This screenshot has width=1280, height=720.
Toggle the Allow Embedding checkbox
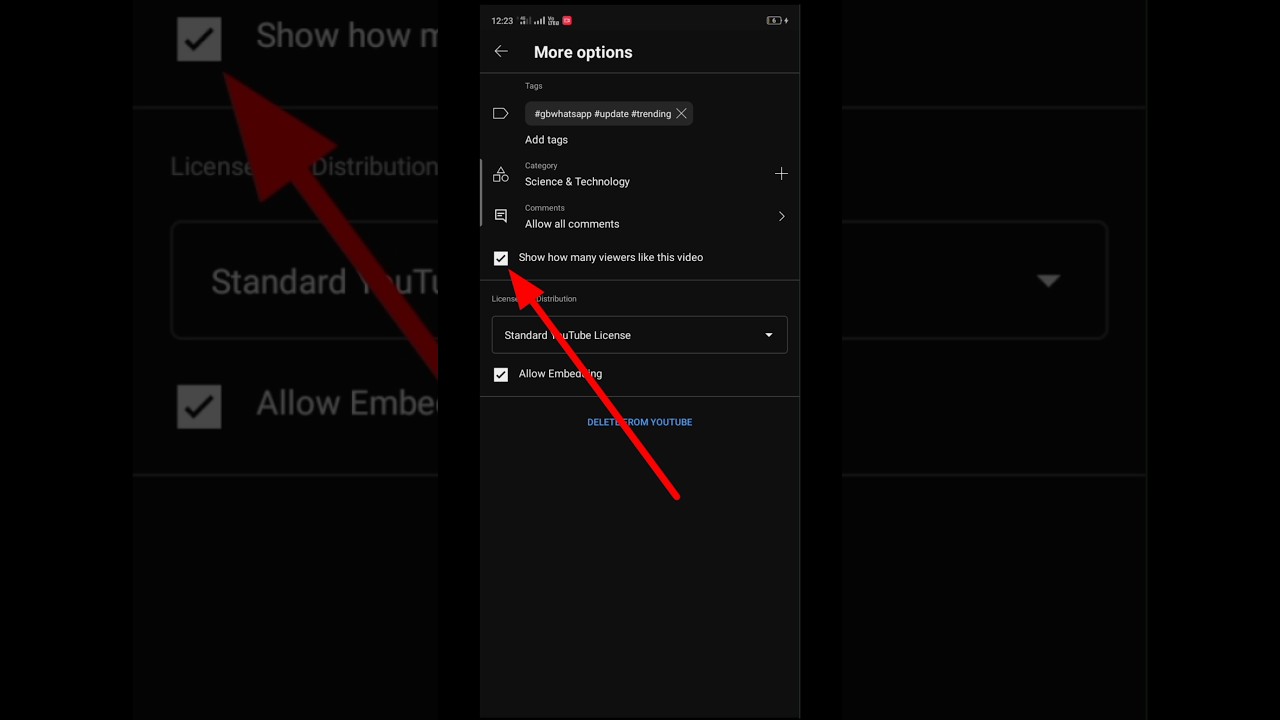[501, 374]
